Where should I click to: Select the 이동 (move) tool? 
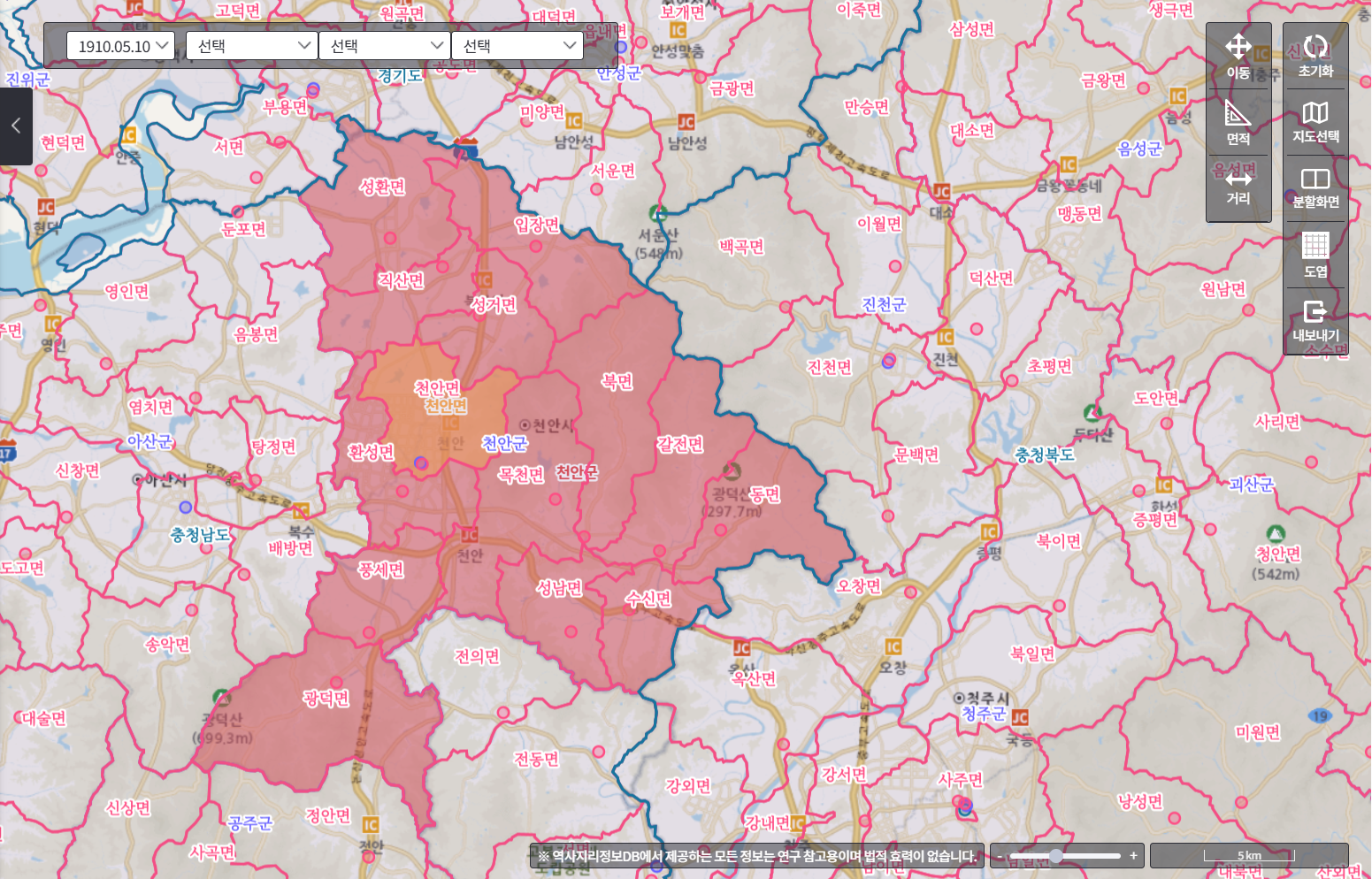point(1238,56)
